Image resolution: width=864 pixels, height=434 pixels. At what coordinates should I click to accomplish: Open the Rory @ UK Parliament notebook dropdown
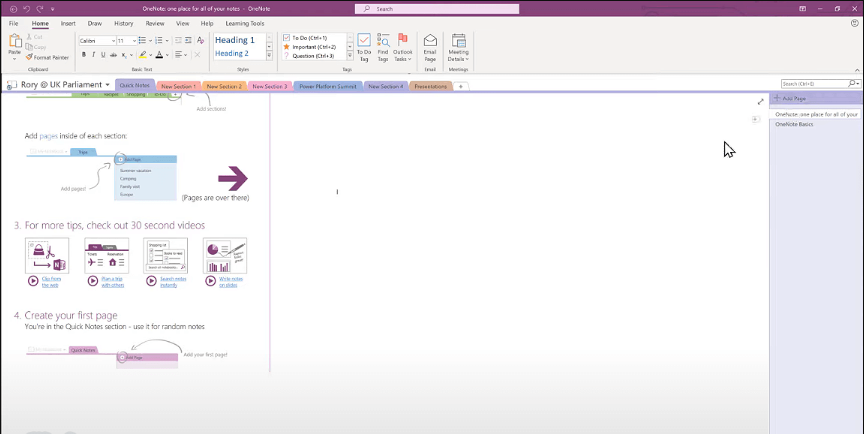click(107, 85)
